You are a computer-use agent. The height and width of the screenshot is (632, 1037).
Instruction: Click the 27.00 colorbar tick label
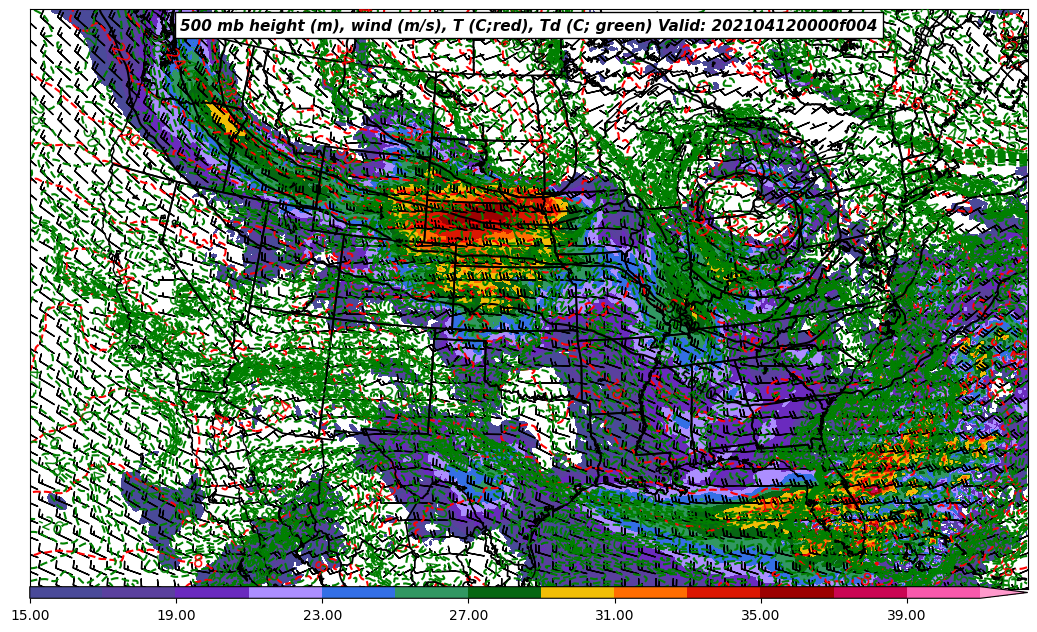(468, 615)
